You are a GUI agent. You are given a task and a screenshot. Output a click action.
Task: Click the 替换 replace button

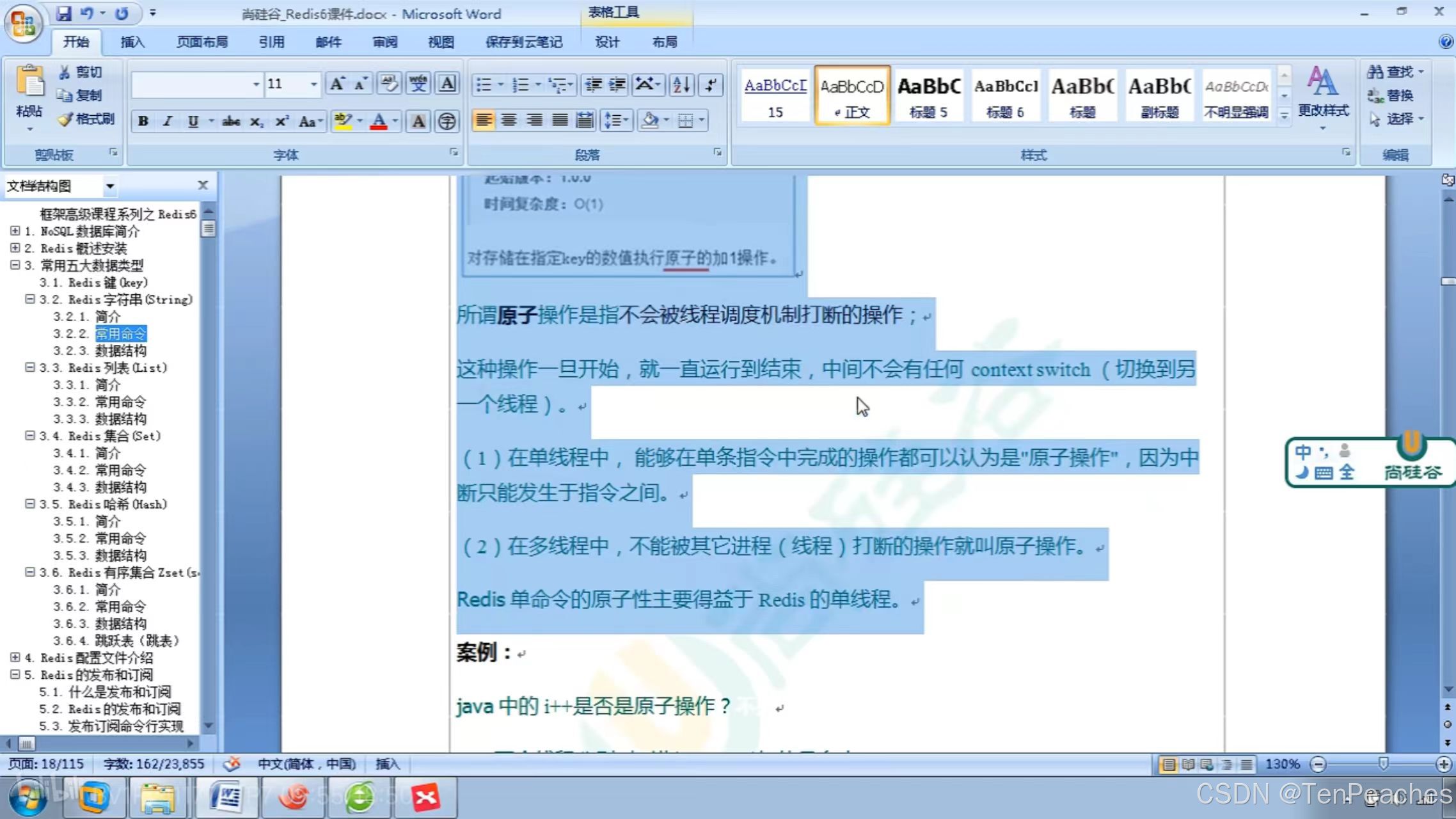(1391, 95)
